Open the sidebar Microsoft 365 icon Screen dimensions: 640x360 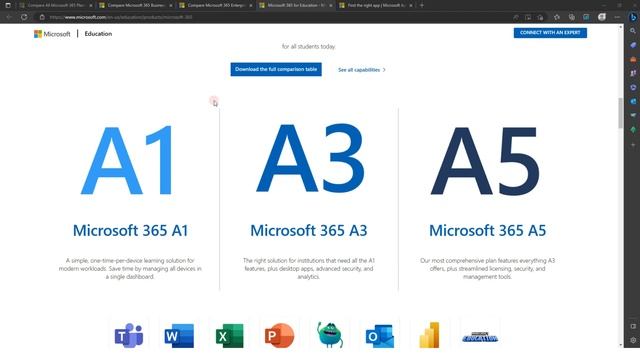[x=633, y=87]
